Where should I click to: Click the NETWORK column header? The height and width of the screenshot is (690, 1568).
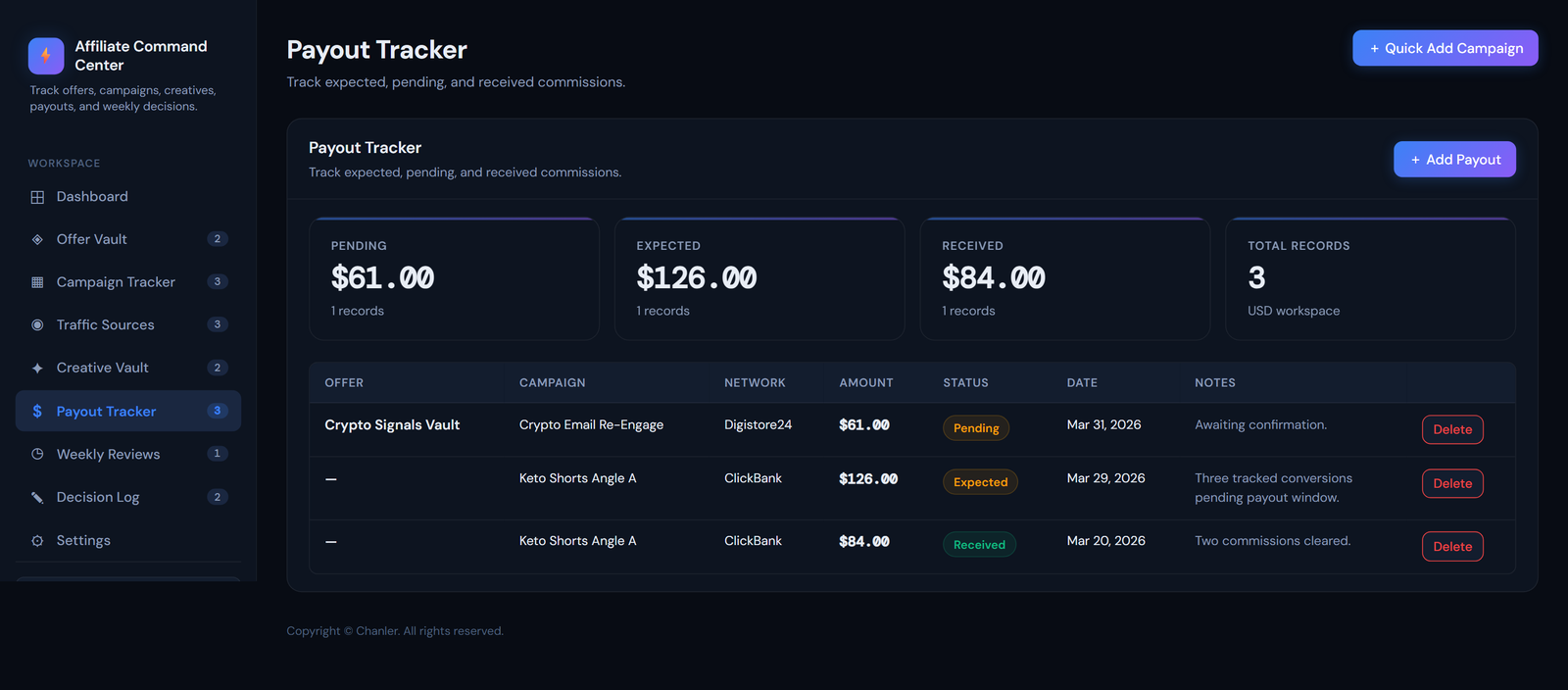pyautogui.click(x=755, y=383)
